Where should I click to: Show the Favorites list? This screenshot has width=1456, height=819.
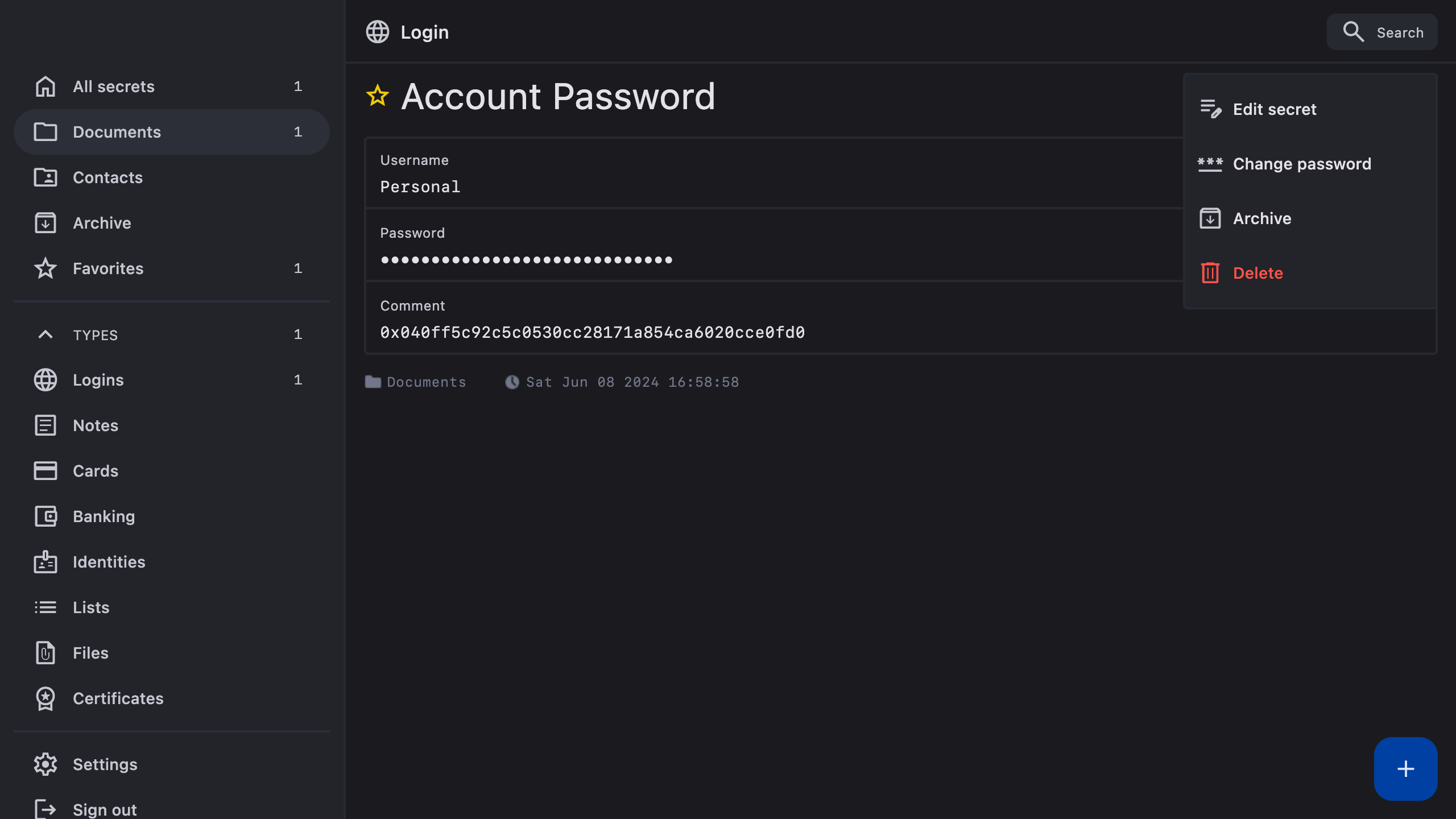pyautogui.click(x=108, y=268)
